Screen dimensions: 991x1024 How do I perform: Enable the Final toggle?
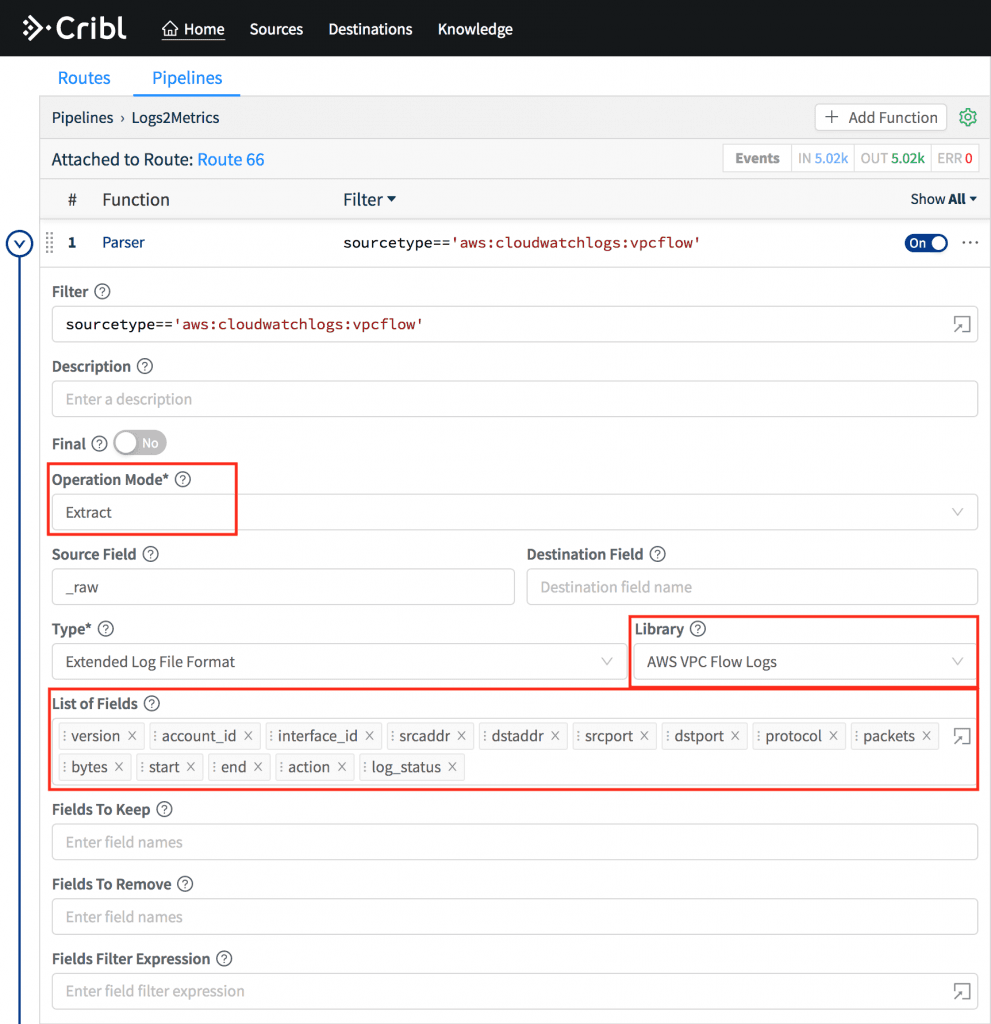139,442
